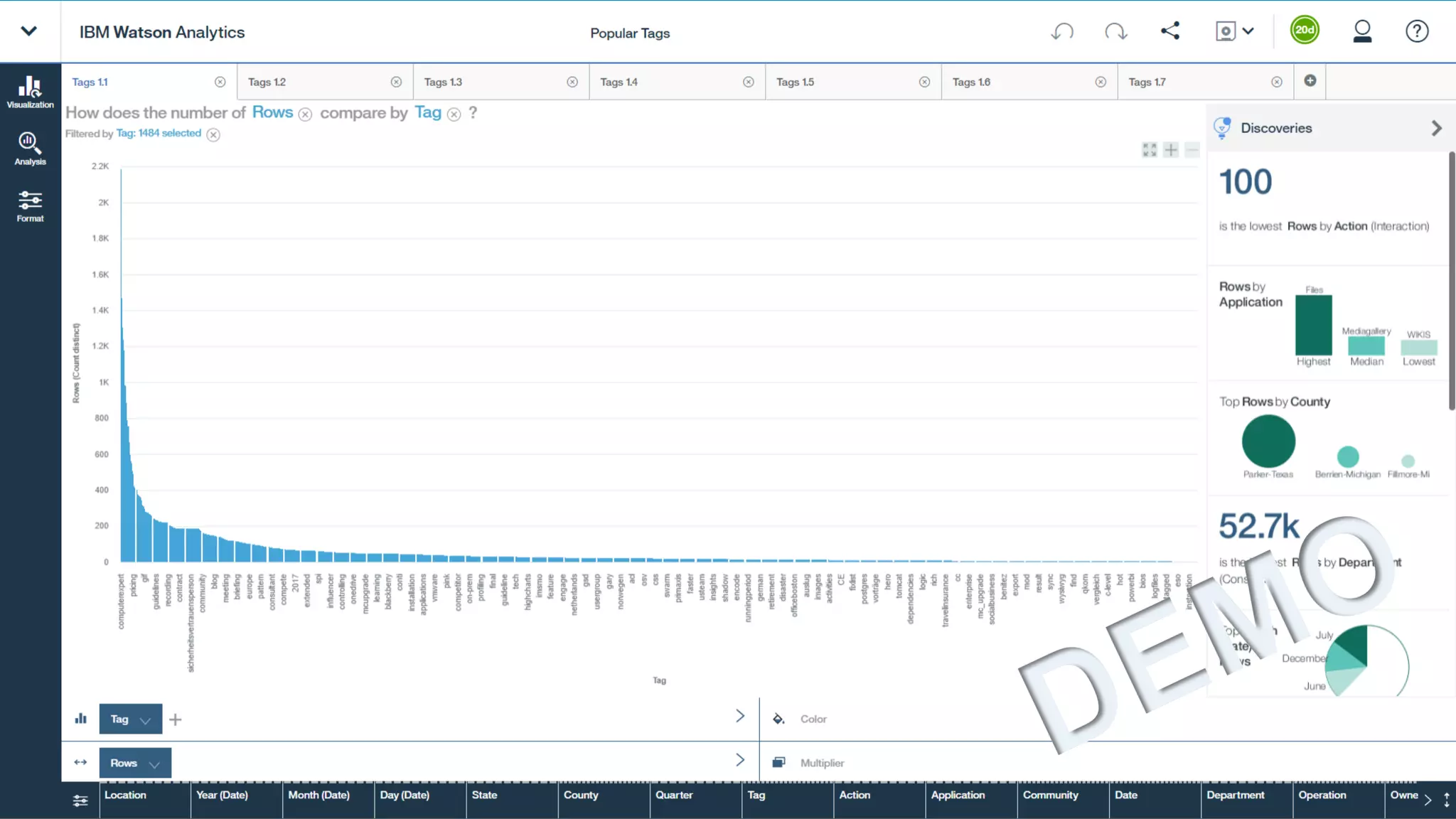Click the redo arrow icon
The image size is (1456, 819).
click(x=1115, y=31)
